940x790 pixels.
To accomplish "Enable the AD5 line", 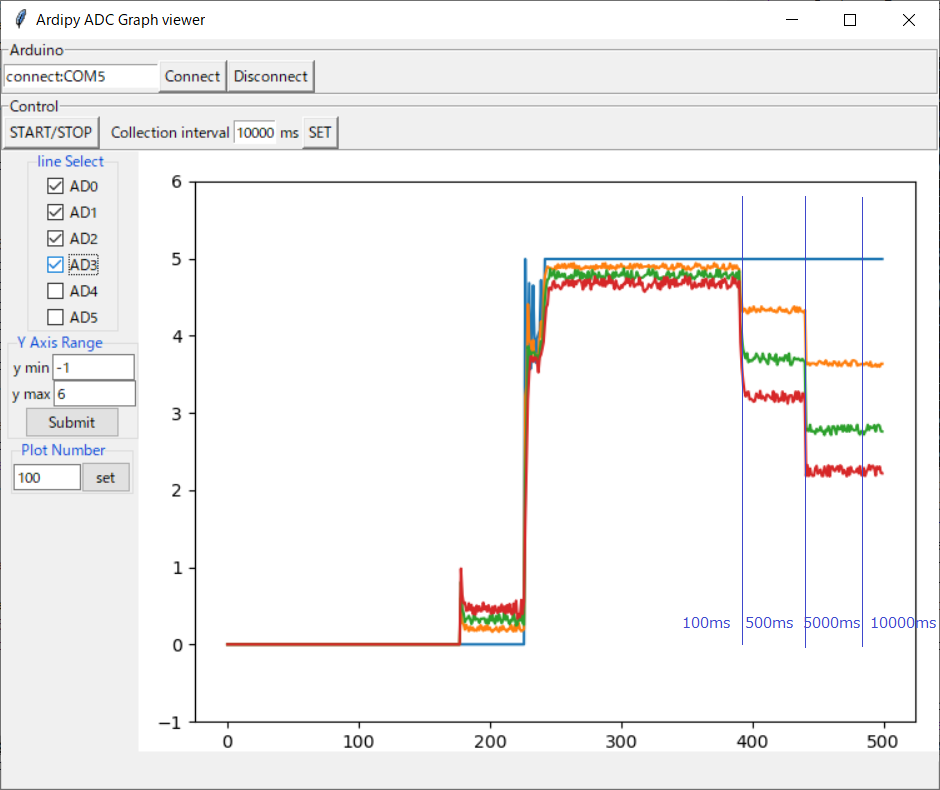I will point(55,317).
